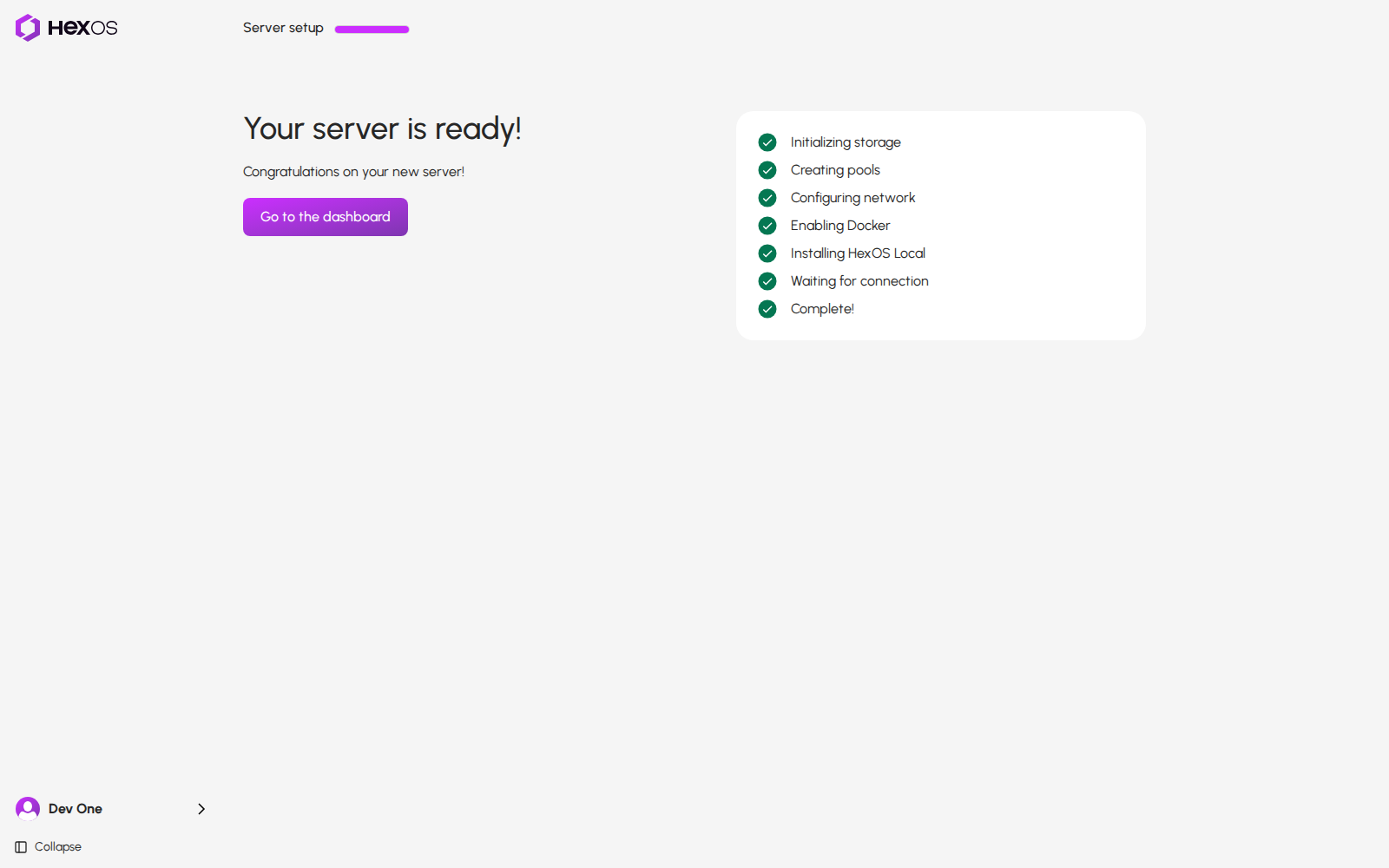Click the Server setup progress bar
Viewport: 1389px width, 868px height.
(372, 30)
